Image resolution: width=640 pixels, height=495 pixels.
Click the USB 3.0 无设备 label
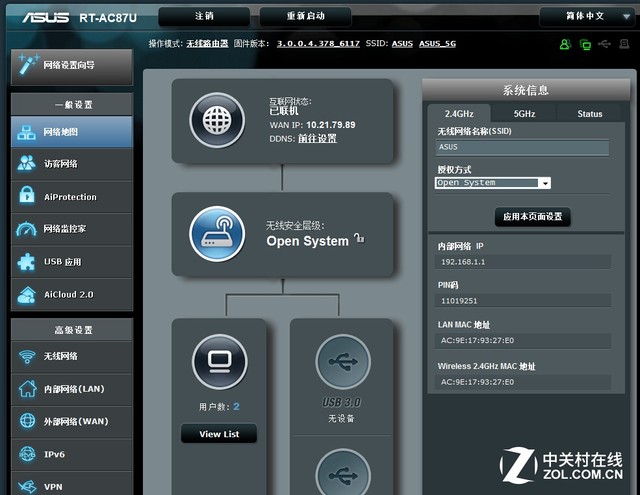(x=341, y=419)
